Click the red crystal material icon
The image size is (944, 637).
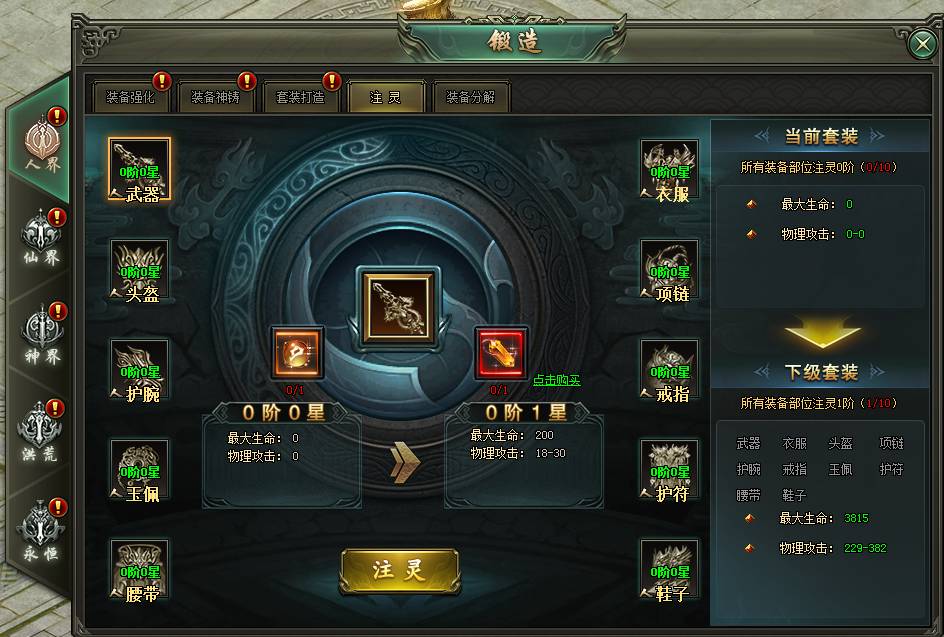(500, 353)
